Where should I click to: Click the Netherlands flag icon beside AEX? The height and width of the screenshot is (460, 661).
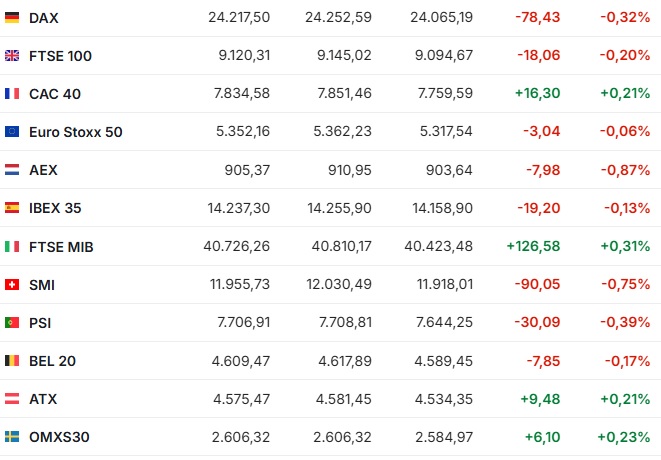tap(12, 169)
